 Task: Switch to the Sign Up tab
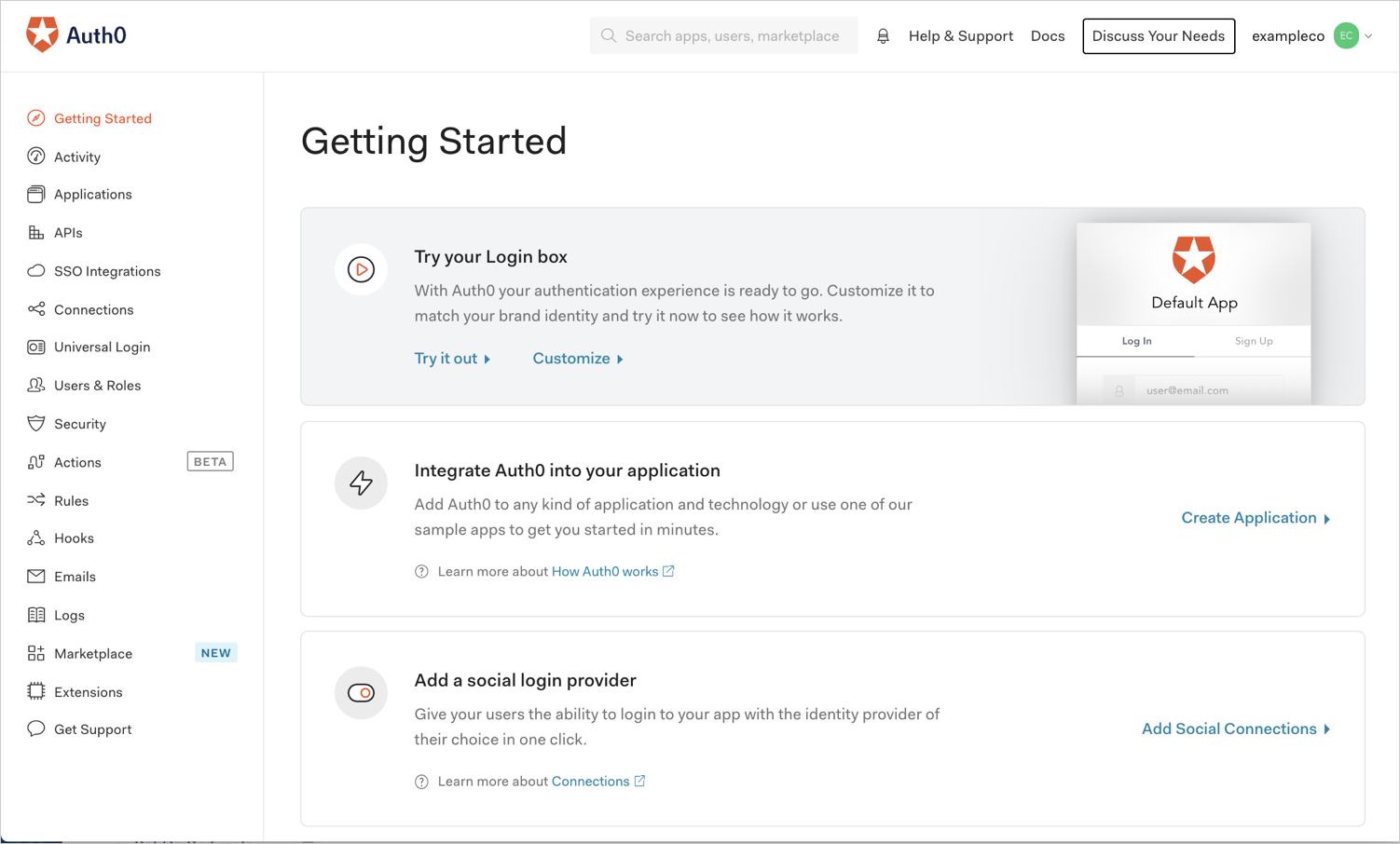pos(1253,341)
